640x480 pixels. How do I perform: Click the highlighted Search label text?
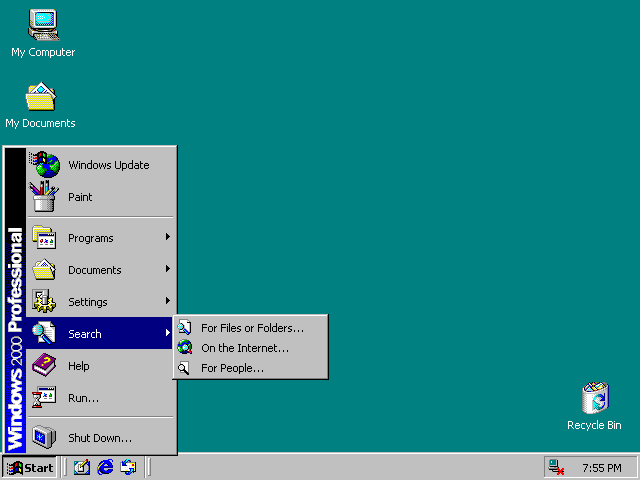pyautogui.click(x=84, y=334)
